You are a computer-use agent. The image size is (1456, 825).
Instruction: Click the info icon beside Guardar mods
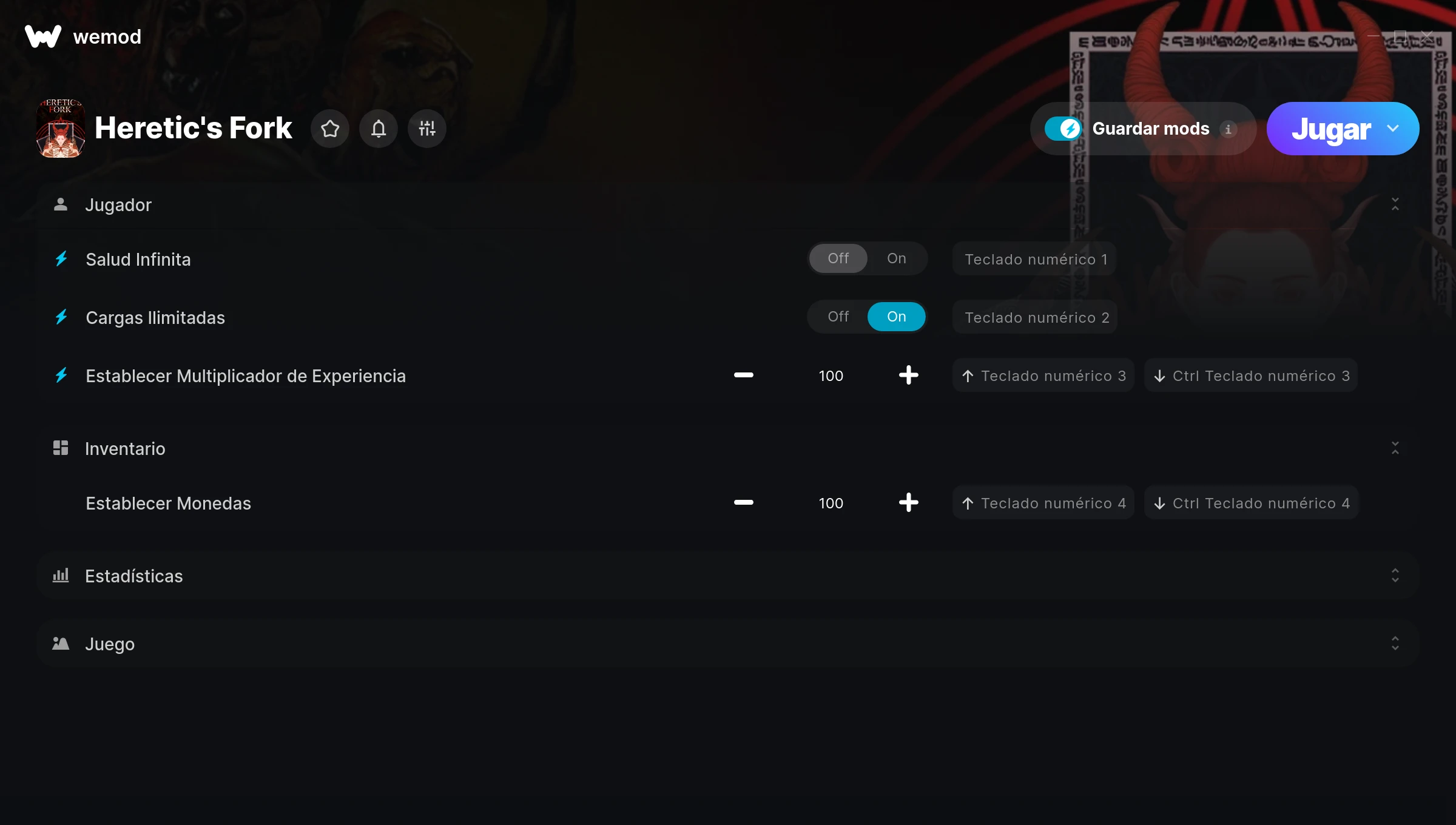1228,129
